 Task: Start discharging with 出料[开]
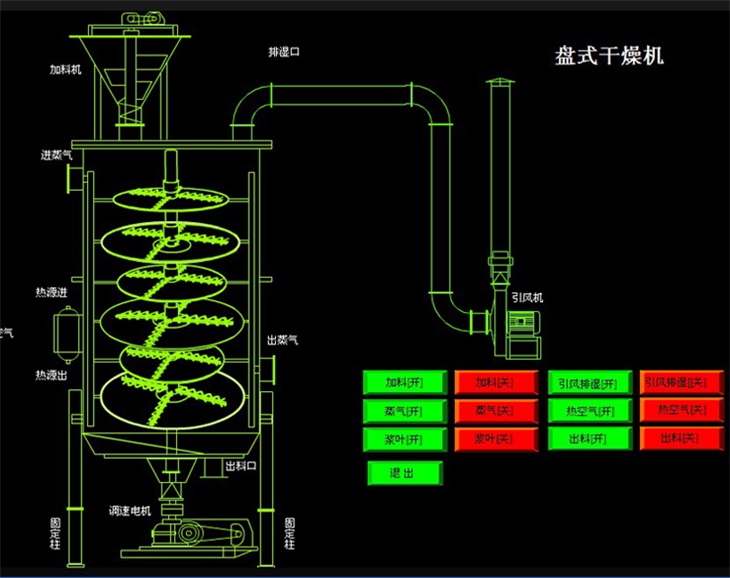(589, 438)
